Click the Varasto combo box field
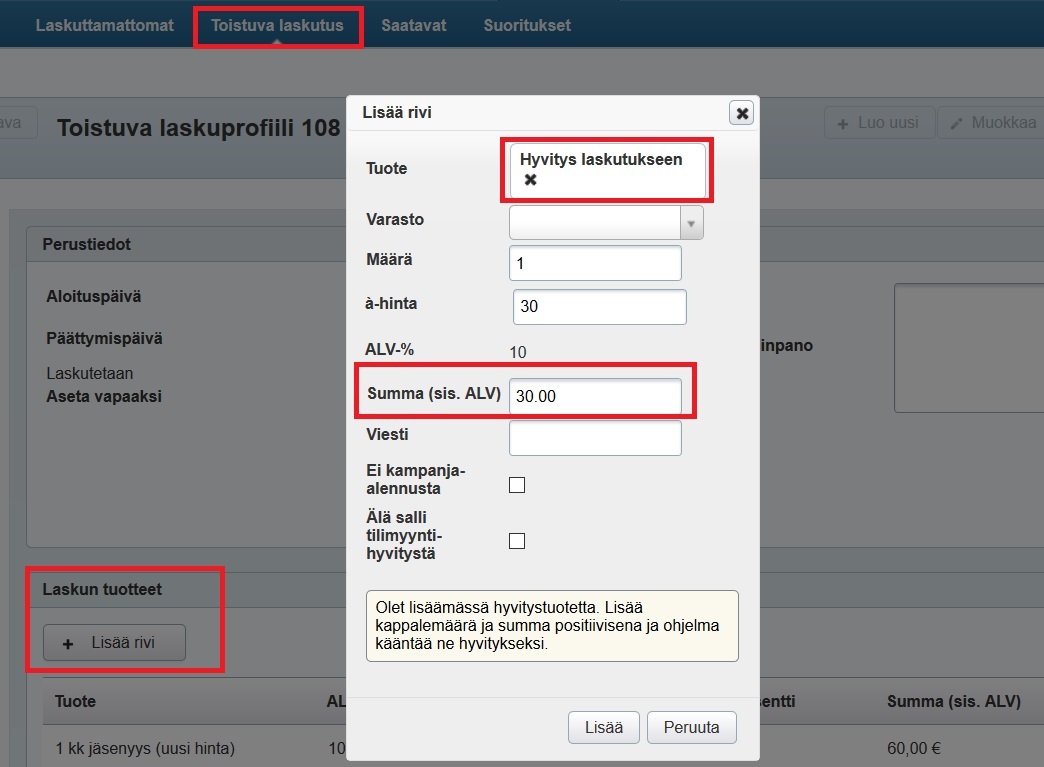The image size is (1044, 767). pos(594,223)
